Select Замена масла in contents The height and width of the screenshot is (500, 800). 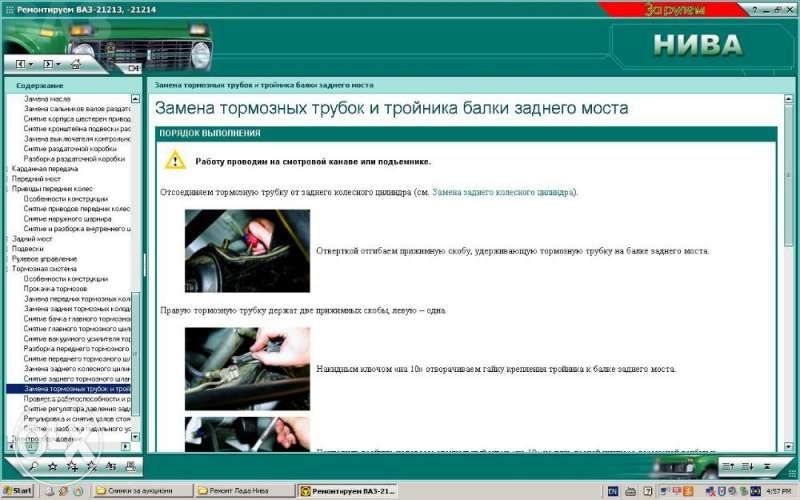47,99
